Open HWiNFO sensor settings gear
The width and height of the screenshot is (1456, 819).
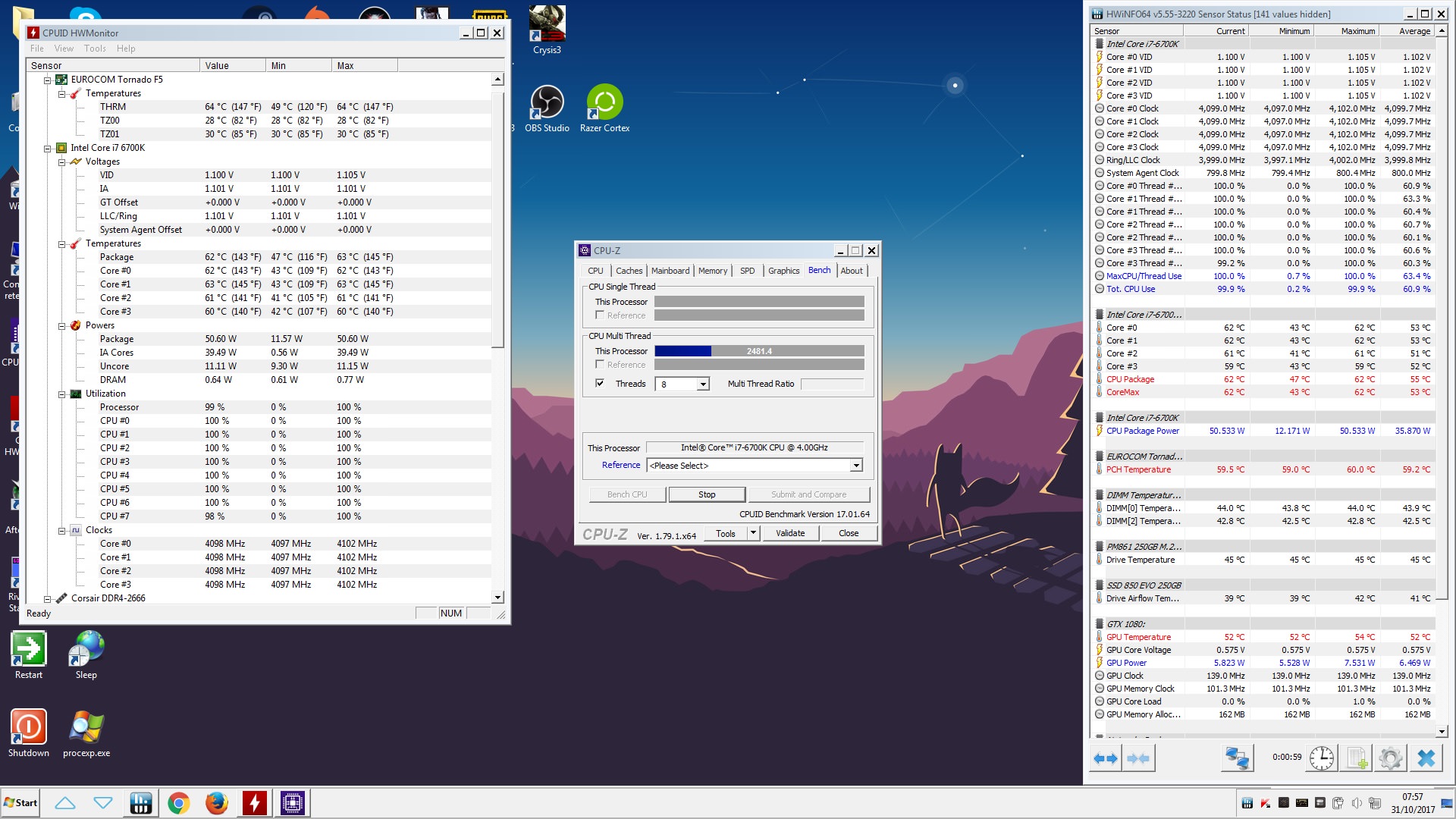click(1391, 758)
